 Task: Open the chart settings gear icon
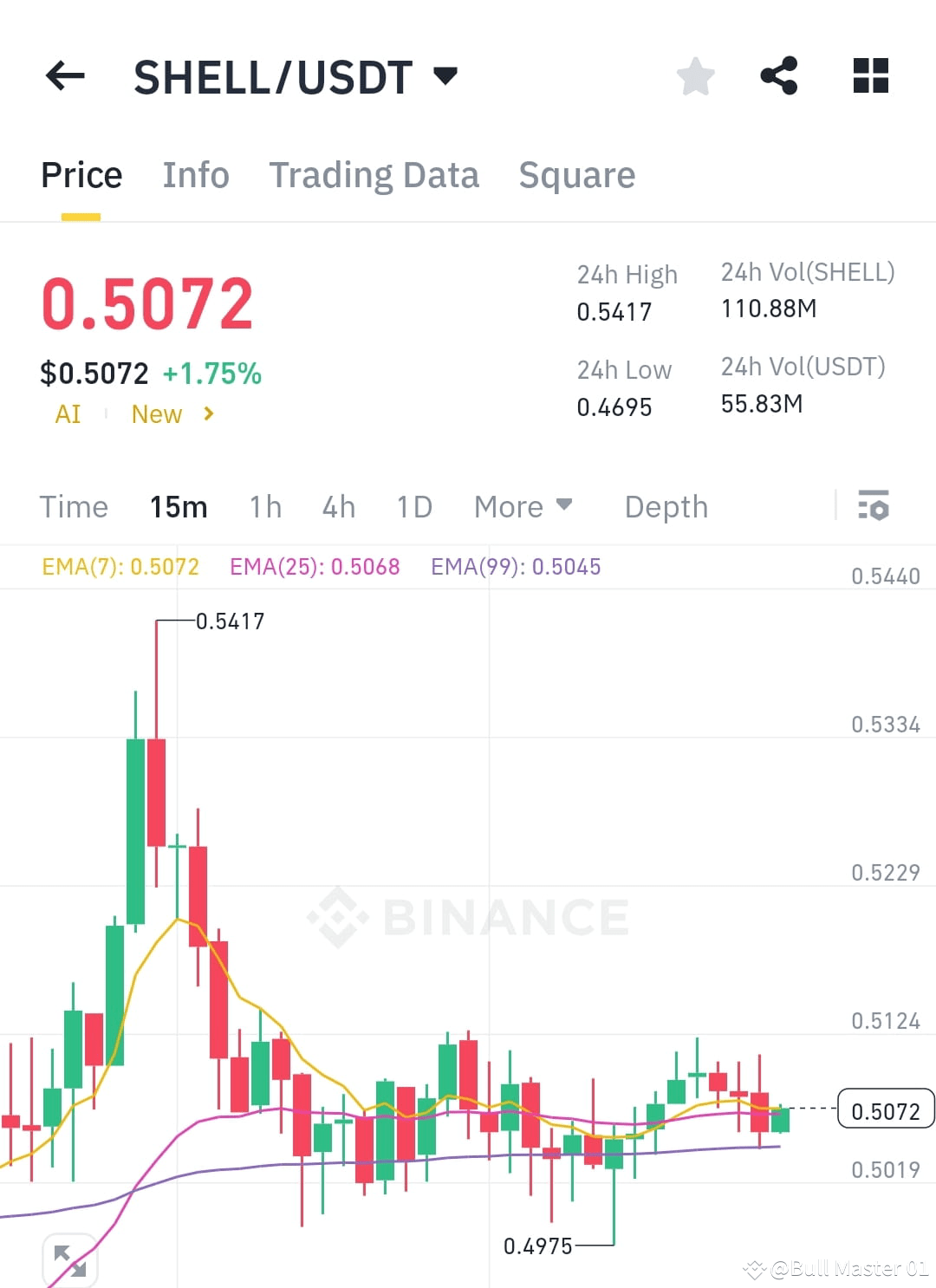click(x=874, y=505)
